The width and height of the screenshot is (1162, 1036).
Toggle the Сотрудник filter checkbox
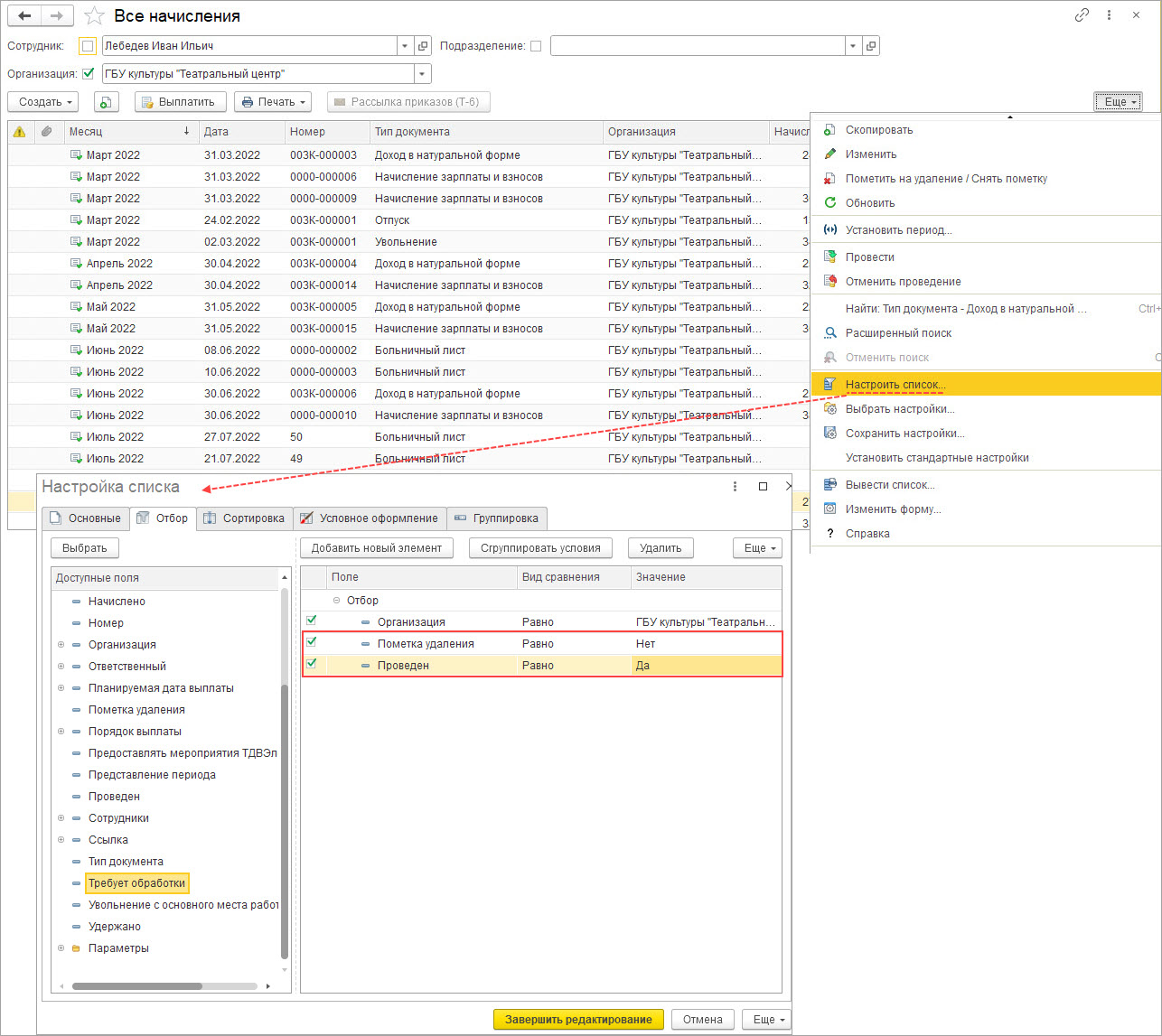click(87, 46)
